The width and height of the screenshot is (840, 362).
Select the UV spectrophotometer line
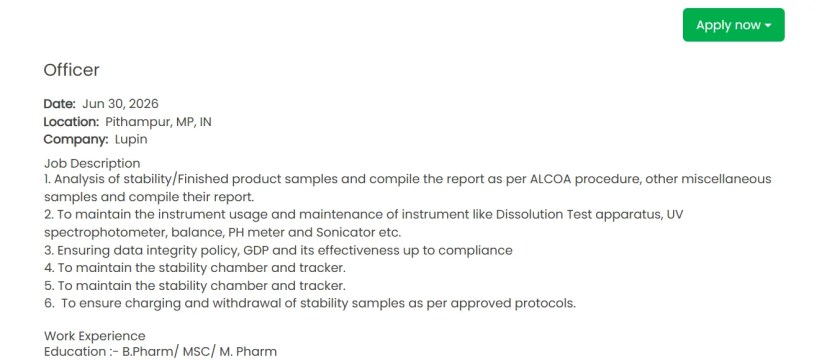click(x=222, y=232)
